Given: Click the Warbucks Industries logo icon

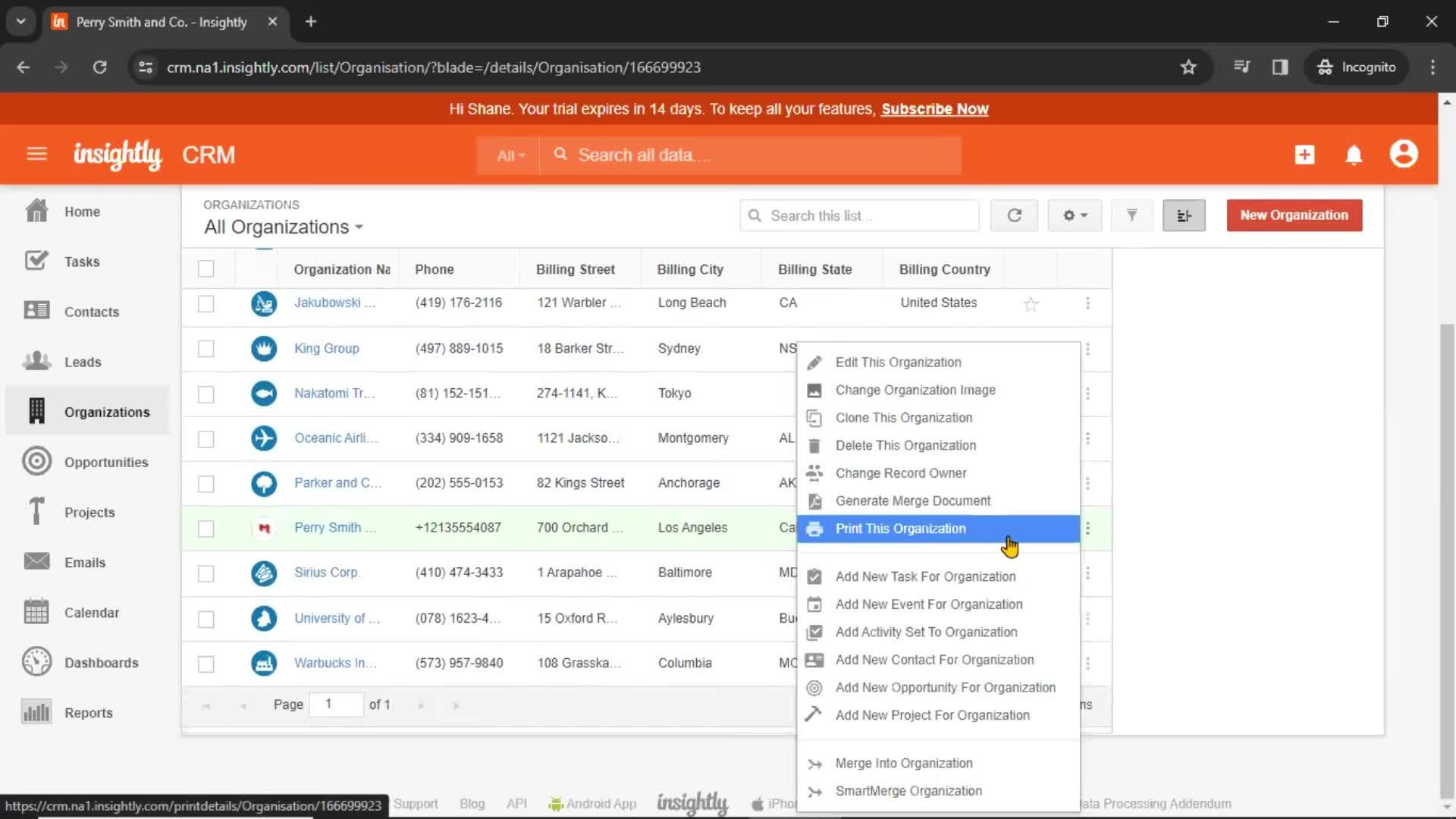Looking at the screenshot, I should [264, 664].
